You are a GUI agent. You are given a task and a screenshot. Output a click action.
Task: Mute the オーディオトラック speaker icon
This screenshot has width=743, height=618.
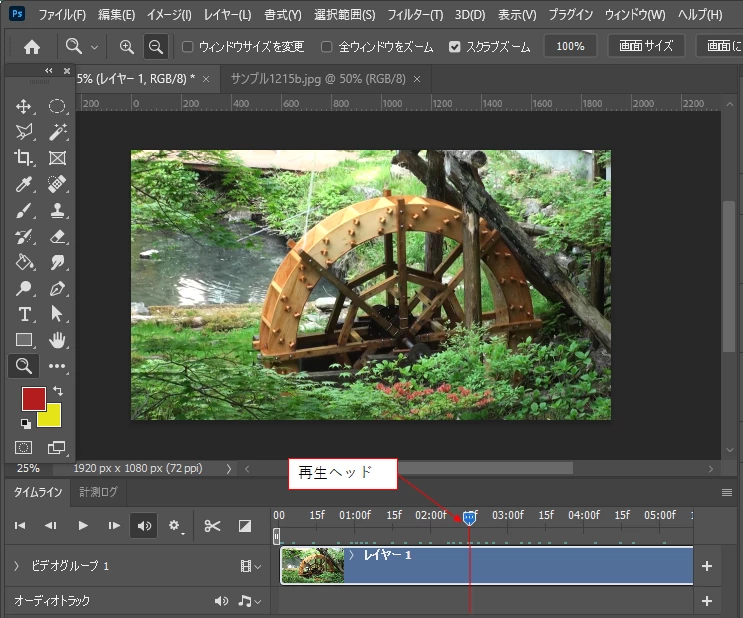tap(221, 601)
